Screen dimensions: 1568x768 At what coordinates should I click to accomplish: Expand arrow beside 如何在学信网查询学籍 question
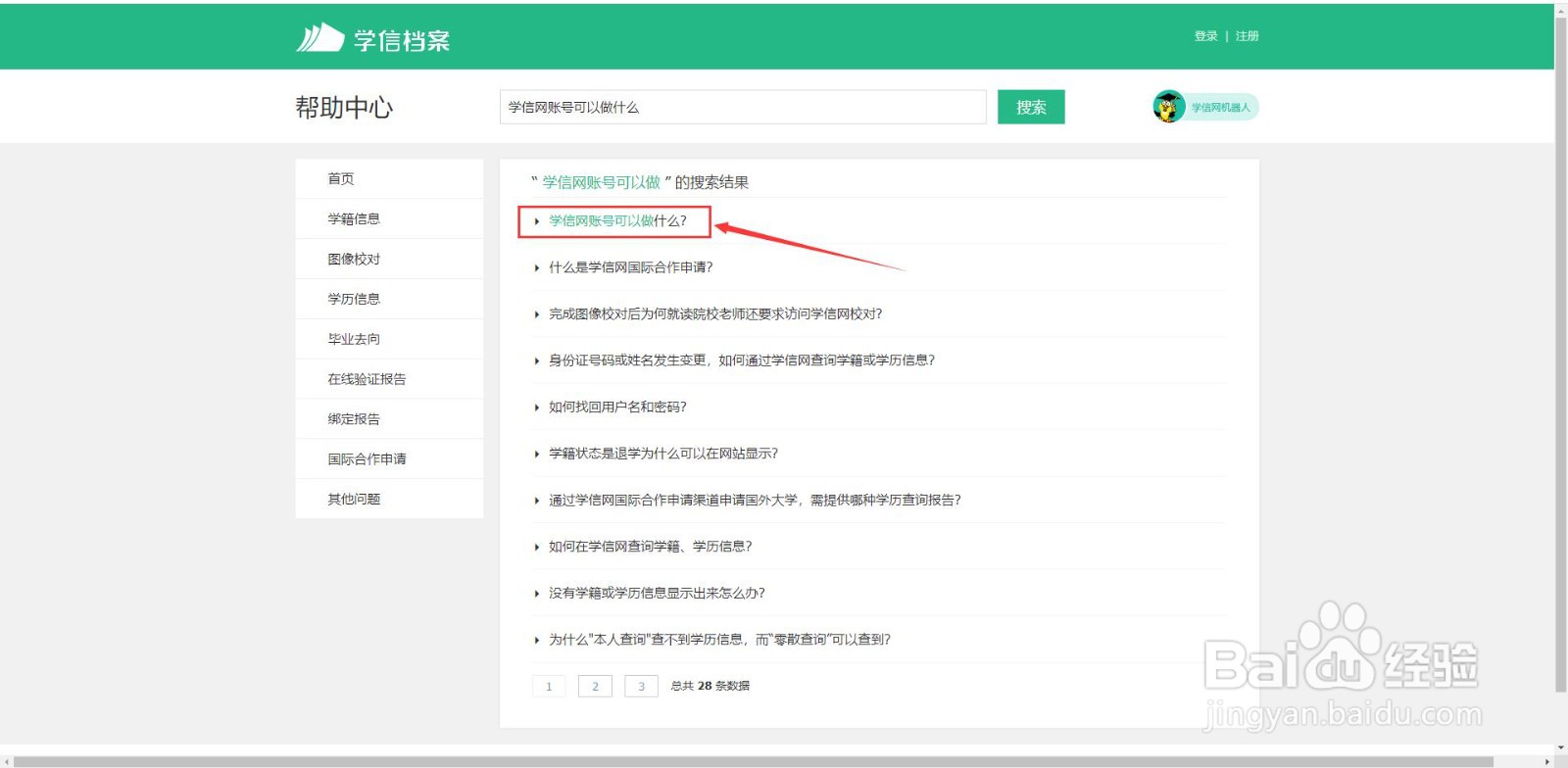(537, 548)
